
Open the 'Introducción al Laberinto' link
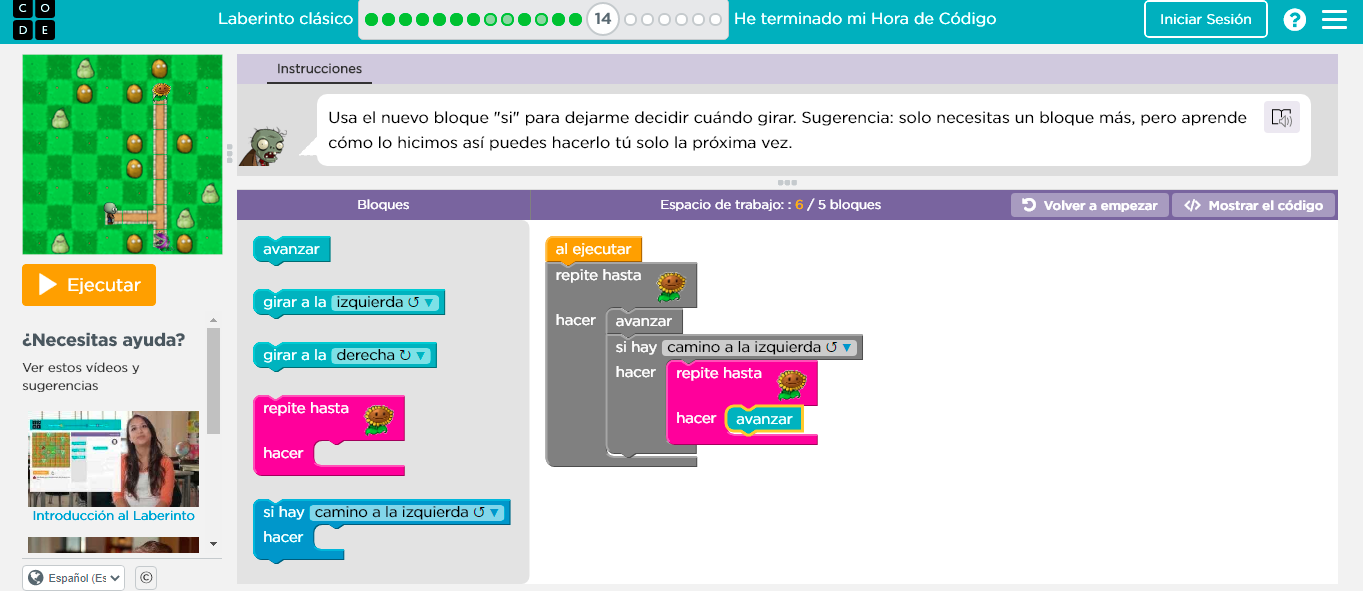[113, 516]
